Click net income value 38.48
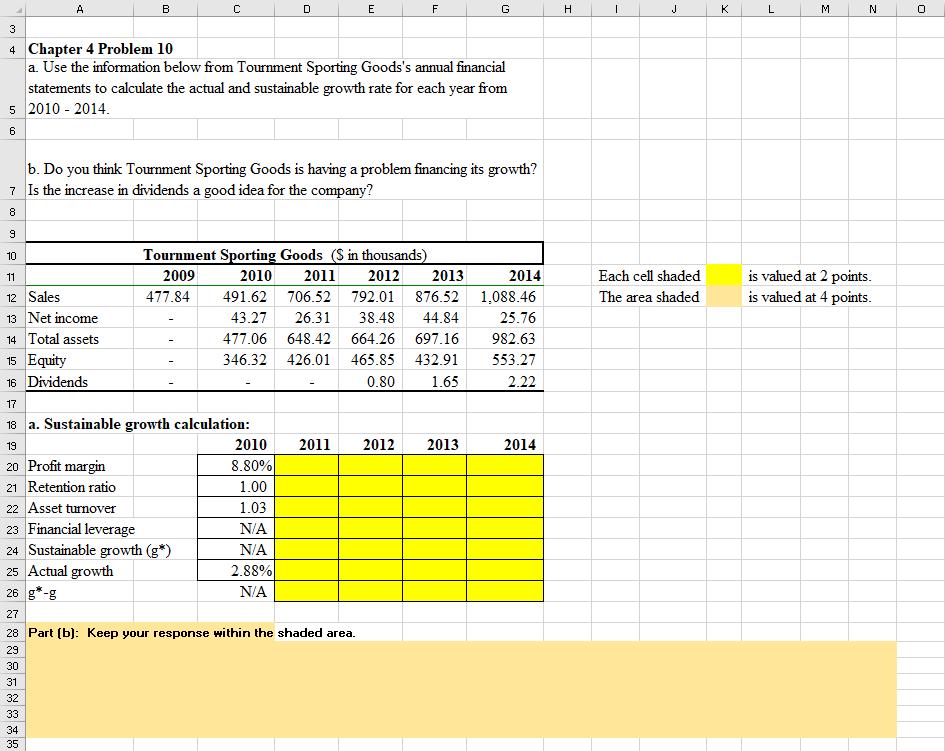 377,318
